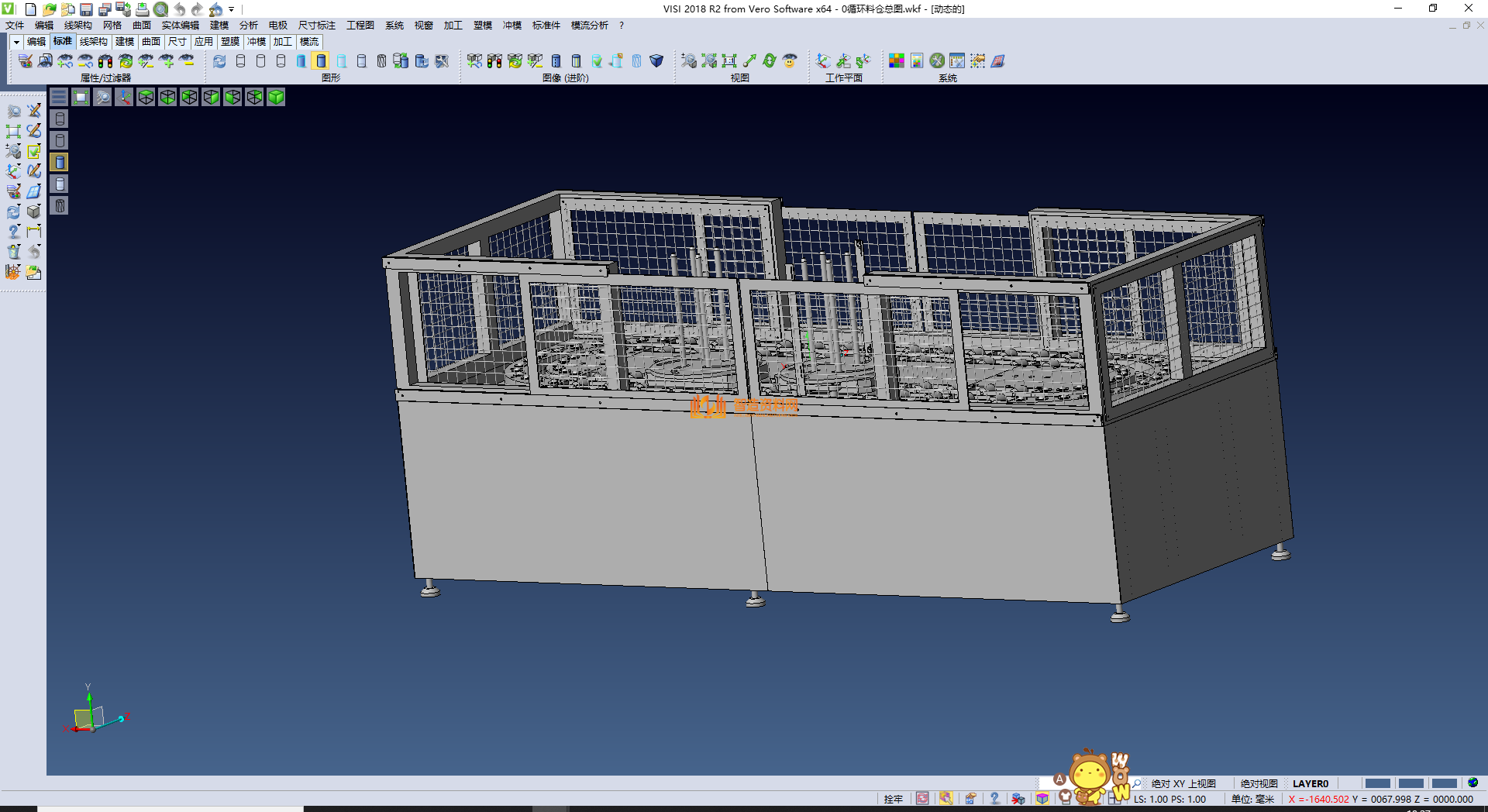Click the Print icon in quick access toolbar

point(142,9)
